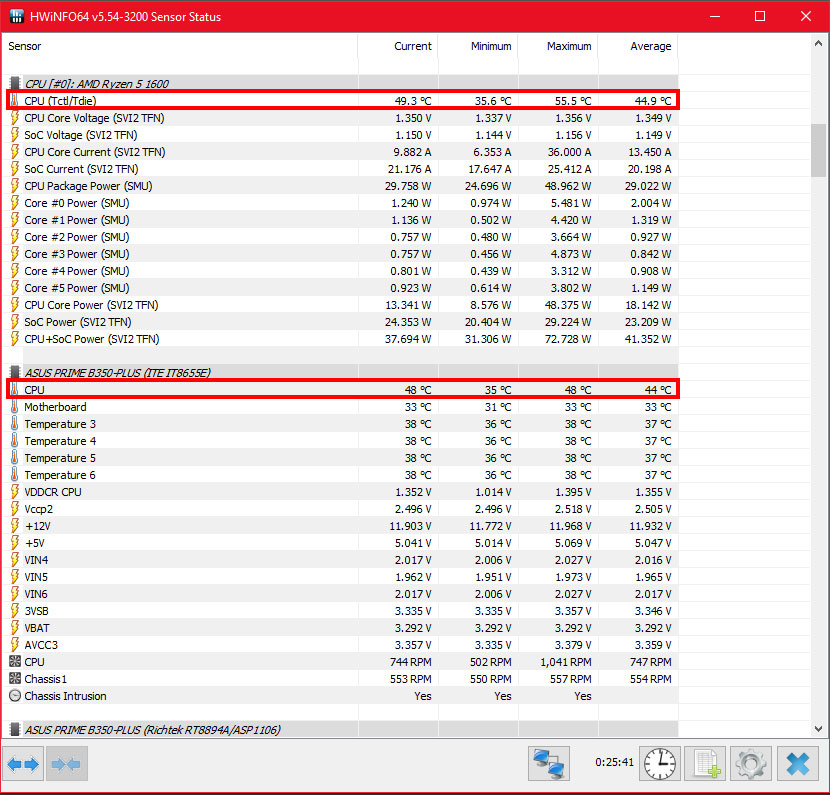Open the network remote monitoring button
Image resolution: width=830 pixels, height=795 pixels.
pos(549,764)
